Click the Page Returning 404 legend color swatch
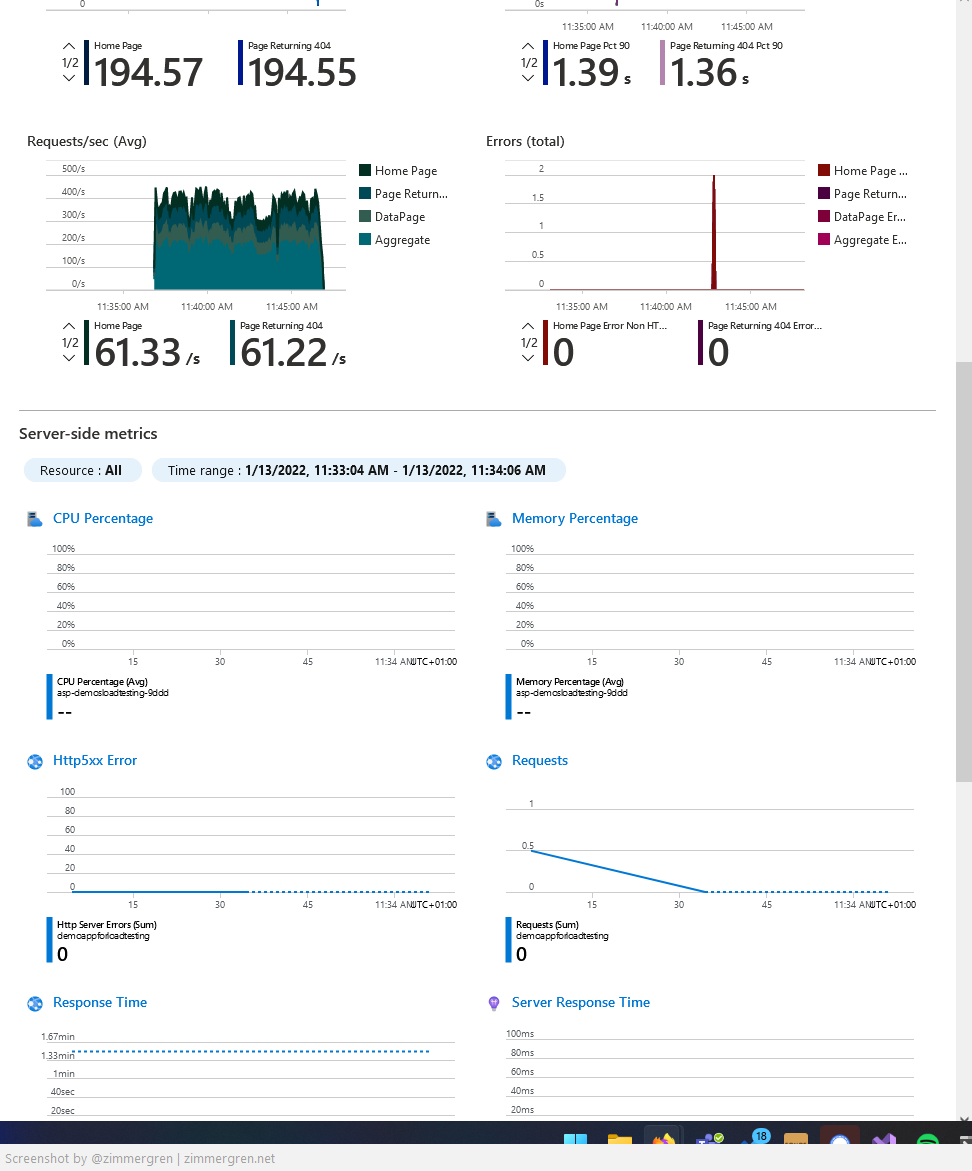This screenshot has height=1171, width=972. 365,194
